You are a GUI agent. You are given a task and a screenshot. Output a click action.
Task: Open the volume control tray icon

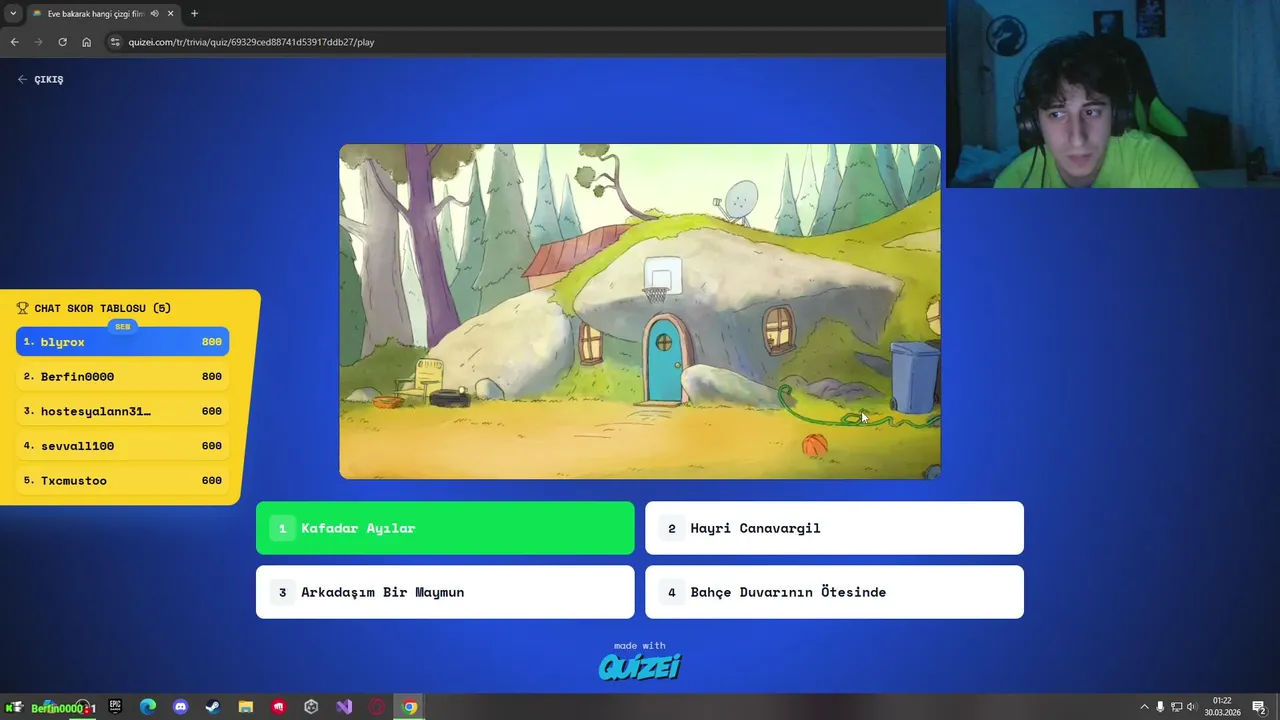(1191, 707)
